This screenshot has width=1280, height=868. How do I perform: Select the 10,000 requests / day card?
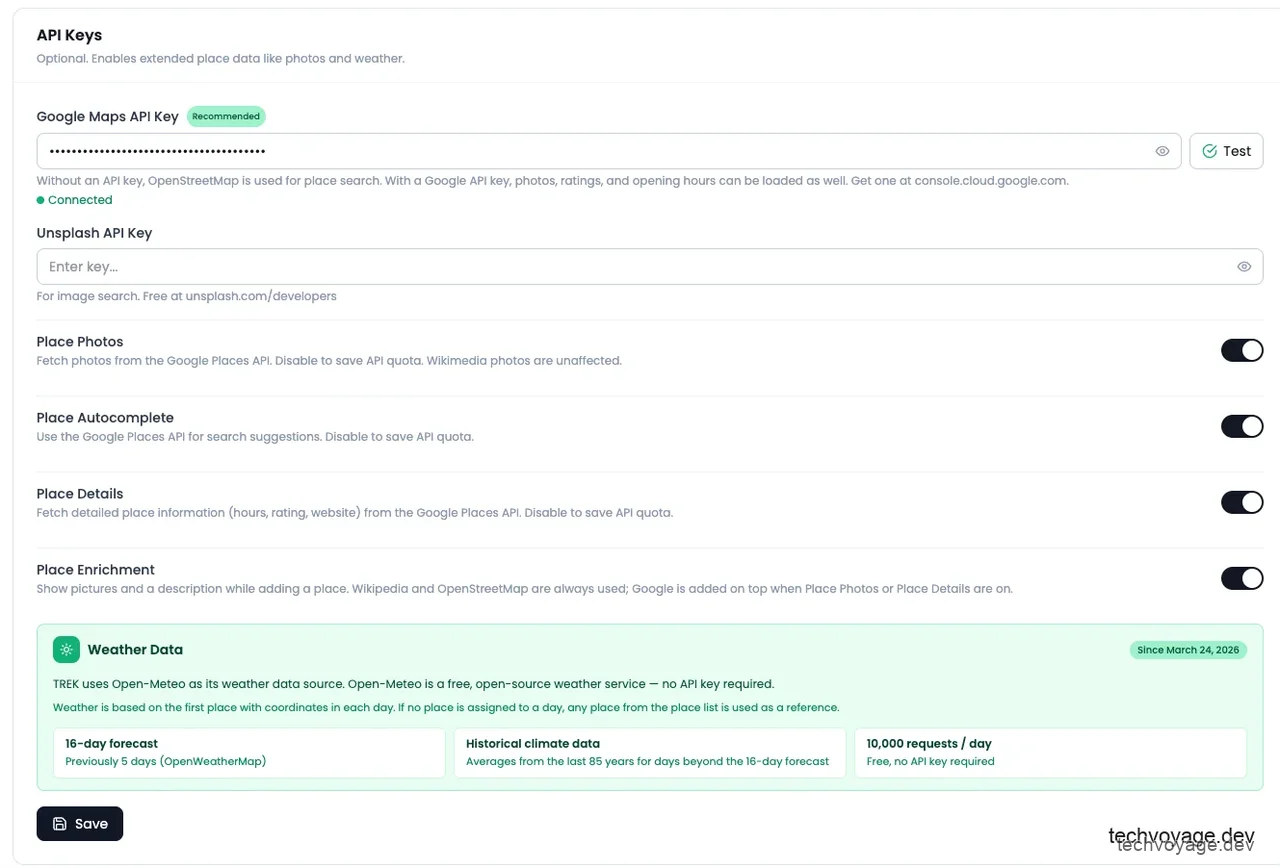1051,752
